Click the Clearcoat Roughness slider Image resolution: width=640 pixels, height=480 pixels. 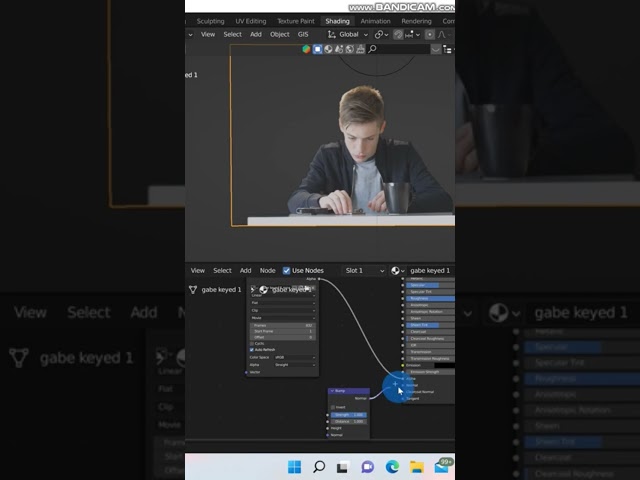[x=430, y=338]
